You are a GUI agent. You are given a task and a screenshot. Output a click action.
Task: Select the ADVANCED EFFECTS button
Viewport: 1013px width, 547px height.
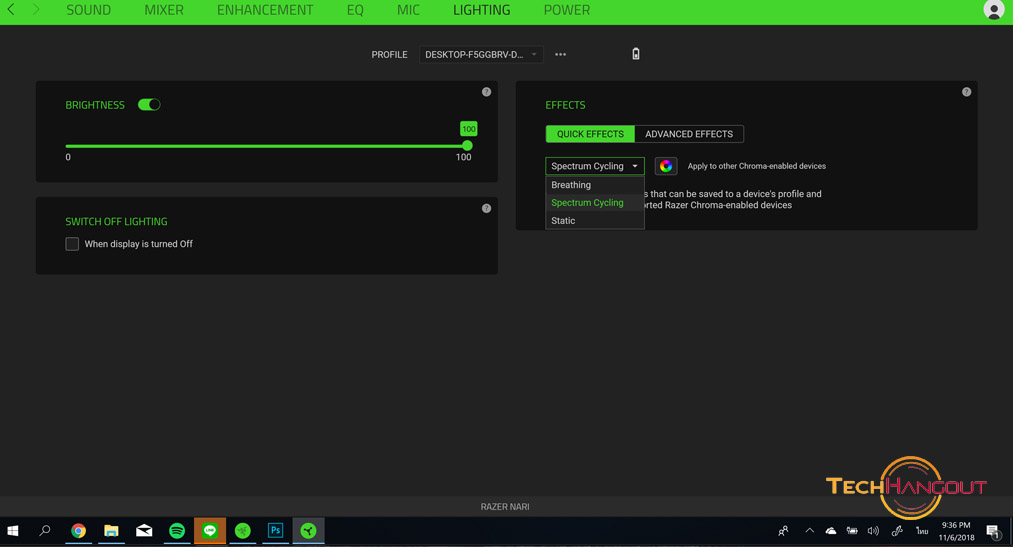[689, 134]
